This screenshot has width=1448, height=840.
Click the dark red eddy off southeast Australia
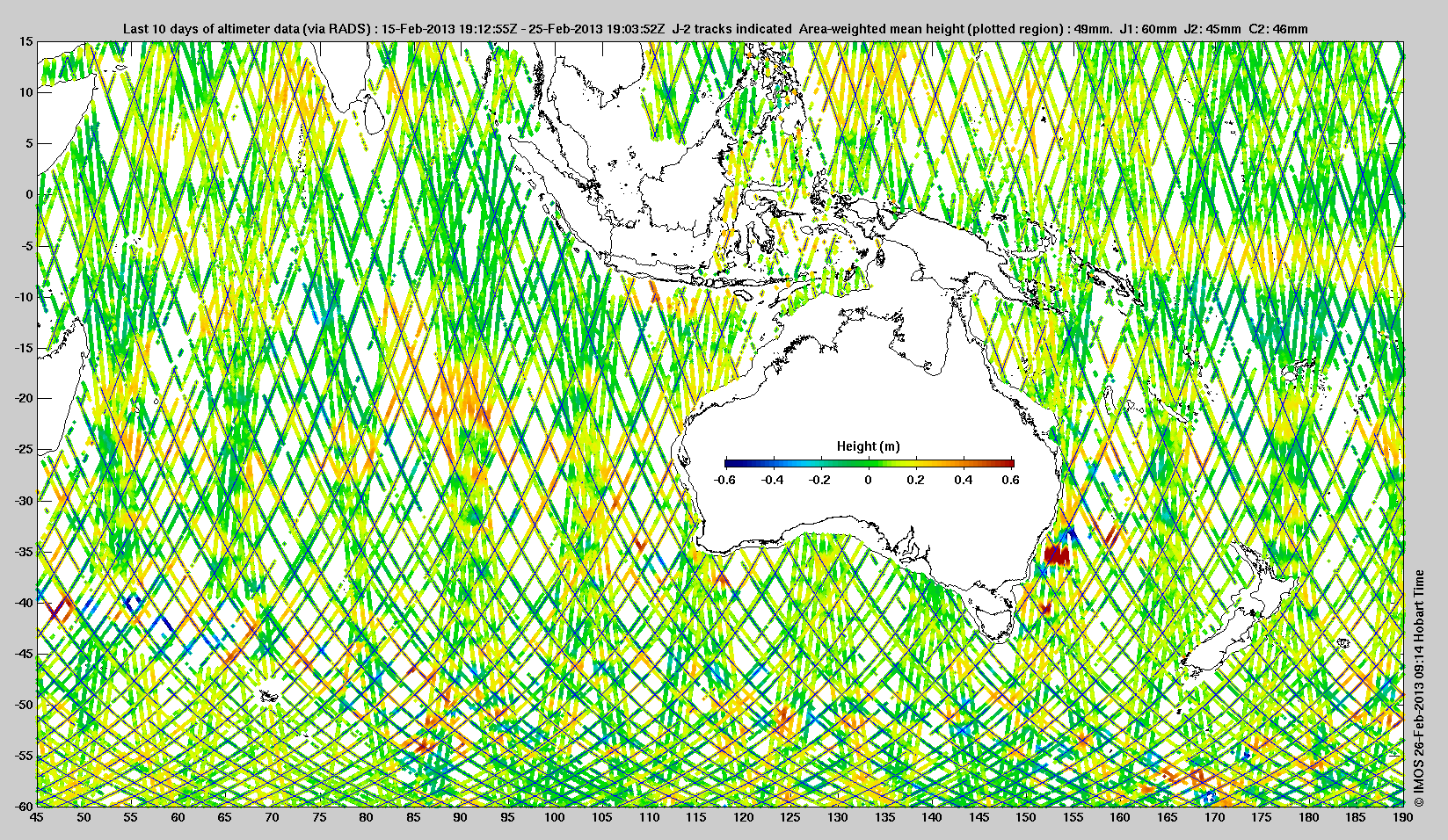(x=1056, y=554)
